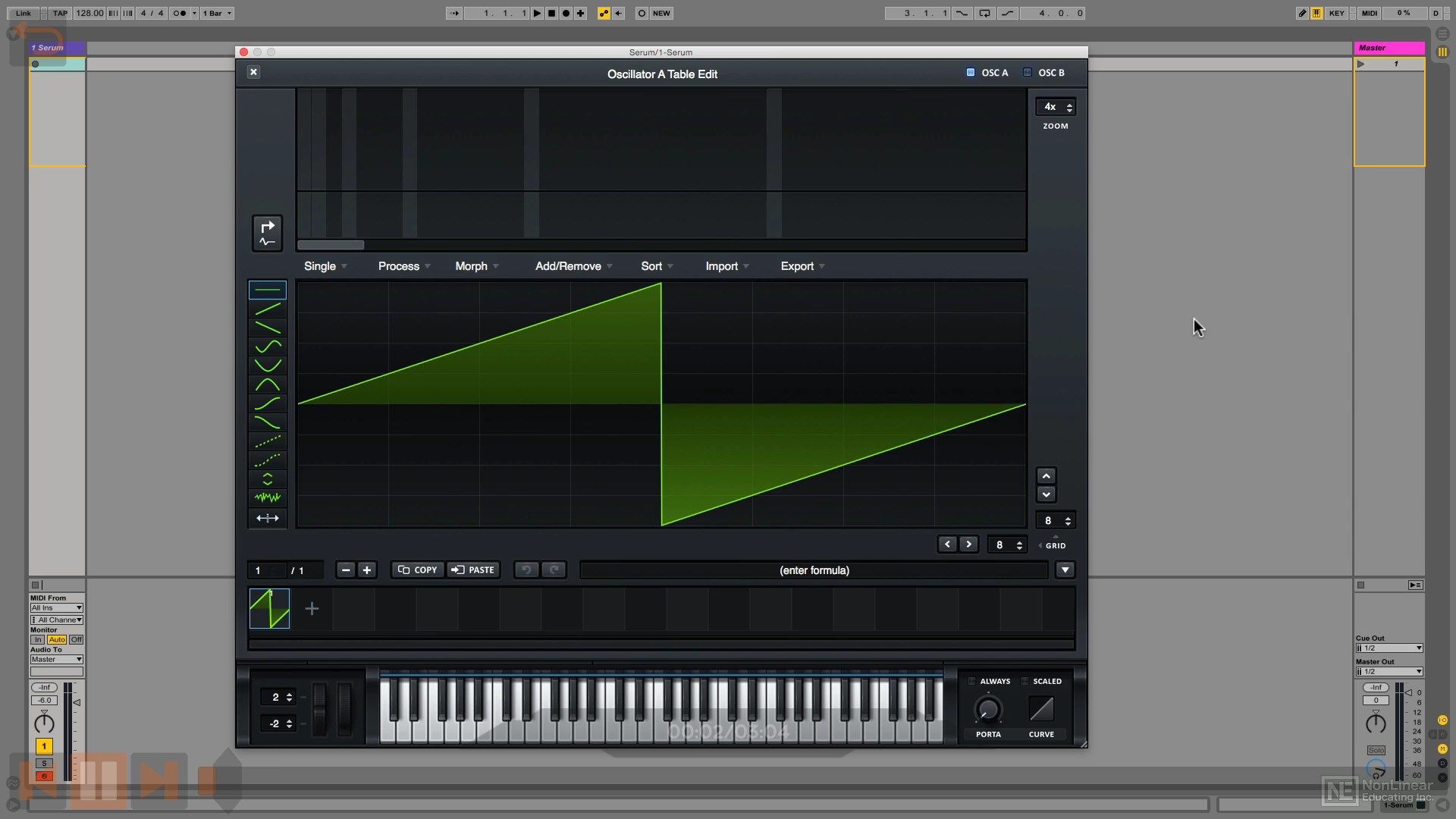Arm the Ableton transport record button
The height and width of the screenshot is (819, 1456).
pyautogui.click(x=566, y=13)
